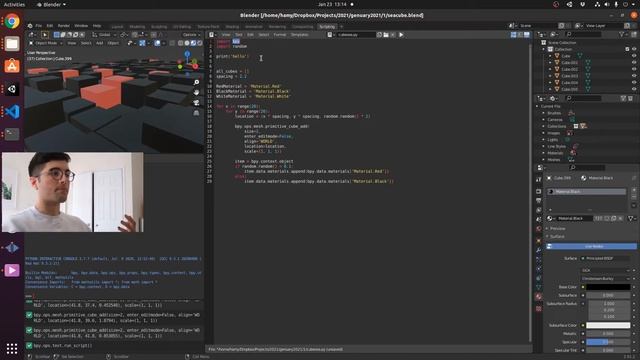Expand the Cameras entry in Current File
640x360 pixels.
544,120
